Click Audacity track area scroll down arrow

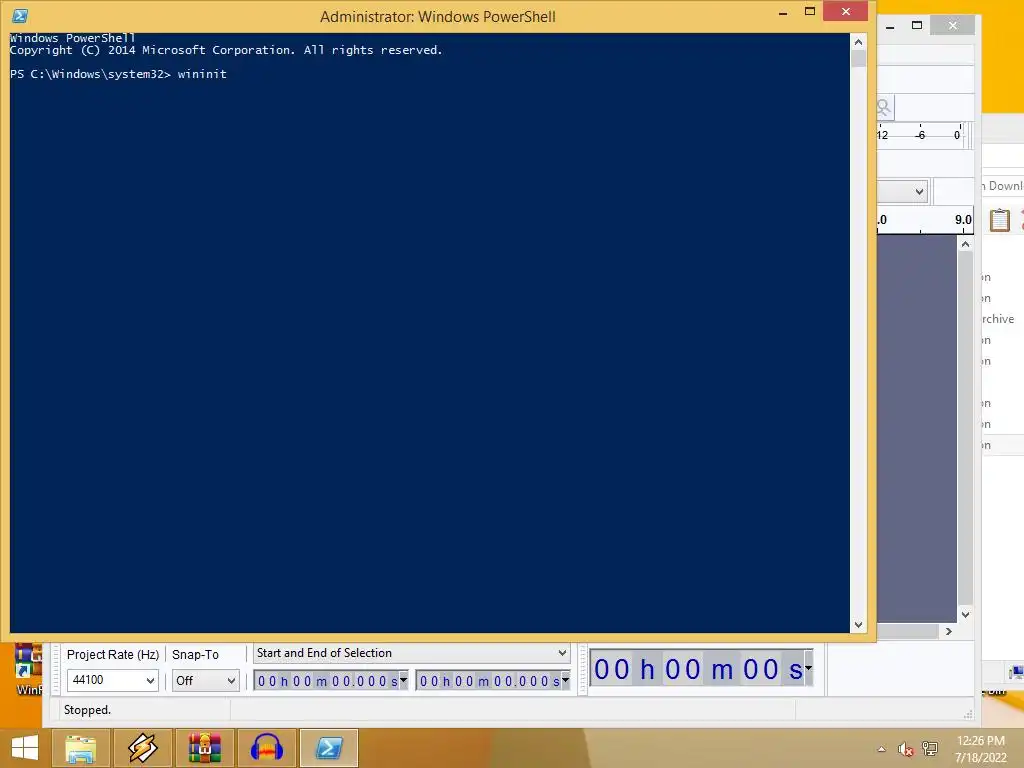[965, 615]
